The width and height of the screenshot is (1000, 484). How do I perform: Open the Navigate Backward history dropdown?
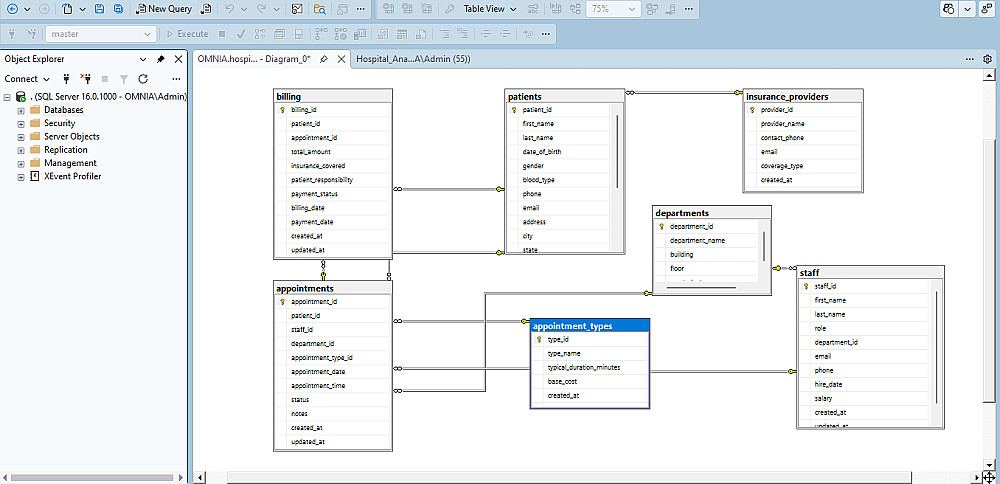[x=27, y=9]
